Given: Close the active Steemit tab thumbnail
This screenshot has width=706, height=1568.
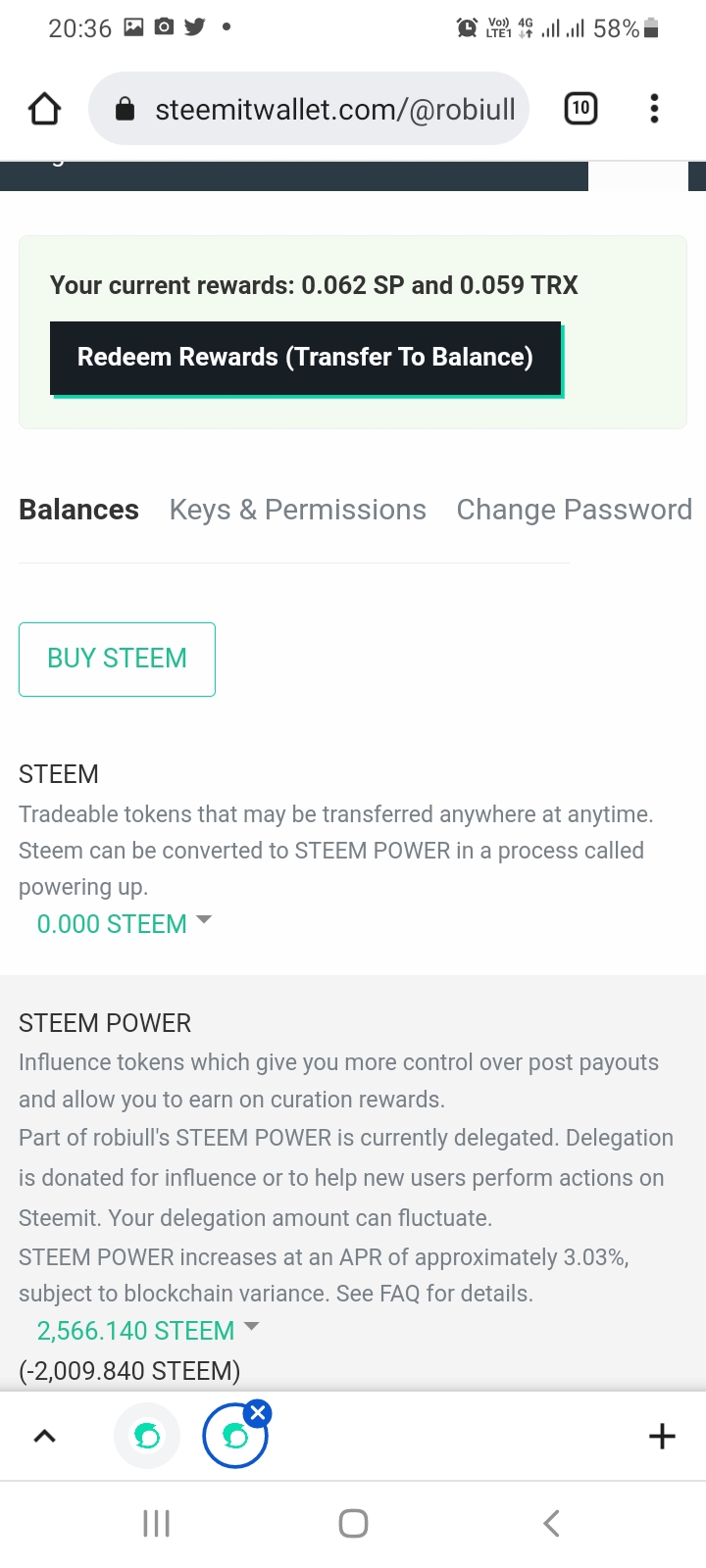Looking at the screenshot, I should coord(258,1412).
